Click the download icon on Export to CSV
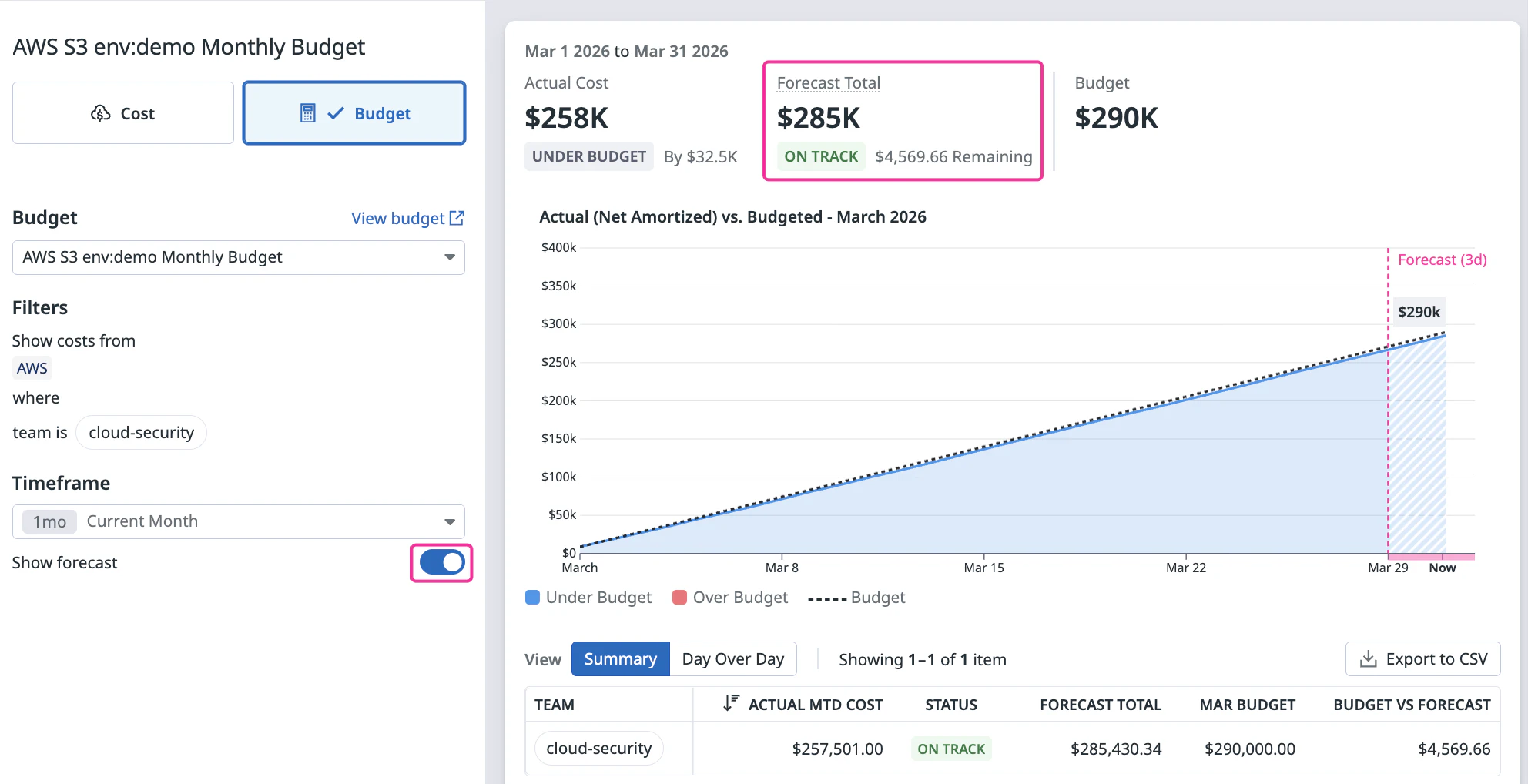 tap(1368, 659)
